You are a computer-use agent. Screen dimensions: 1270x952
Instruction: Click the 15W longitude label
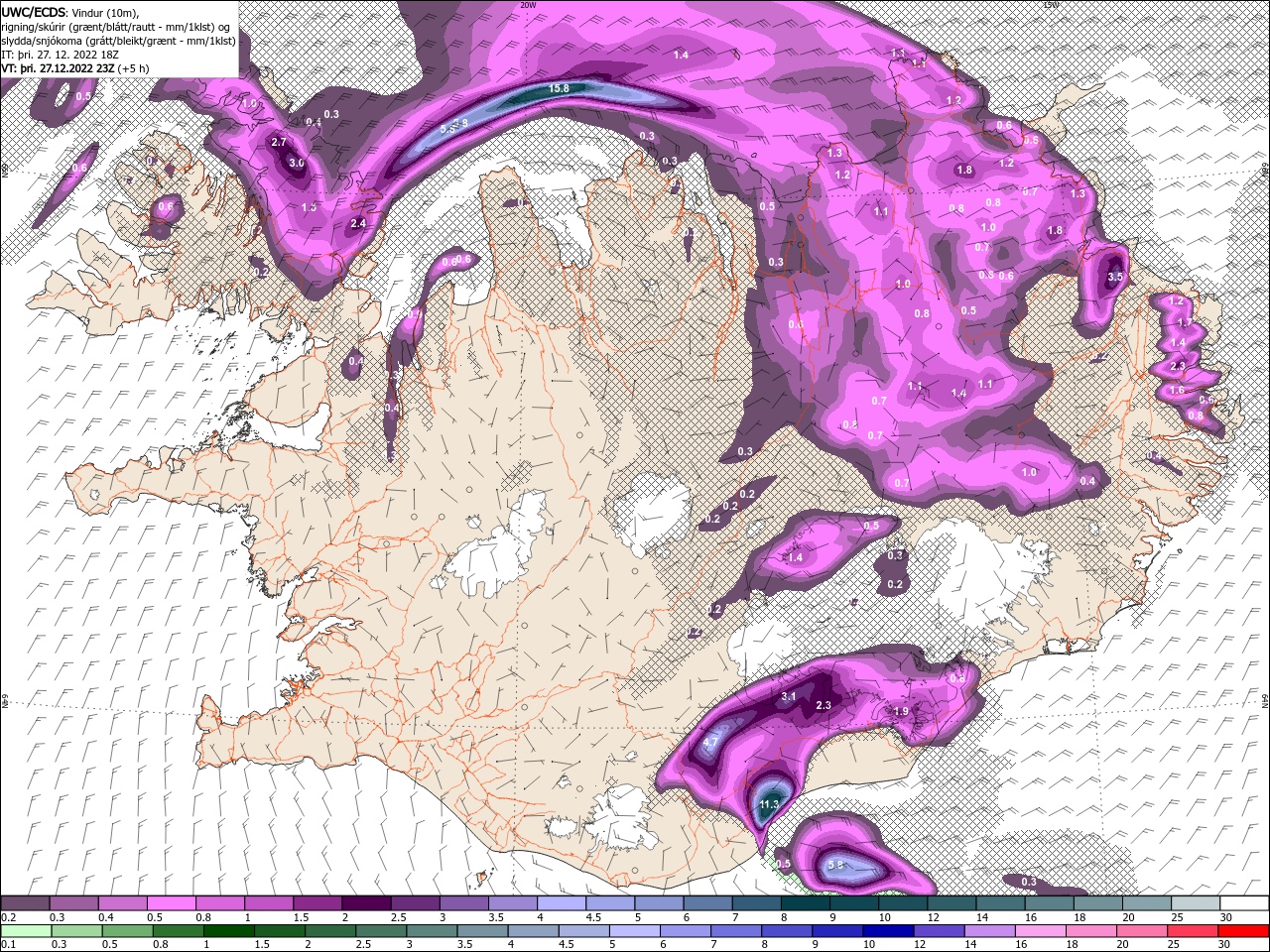(1051, 5)
